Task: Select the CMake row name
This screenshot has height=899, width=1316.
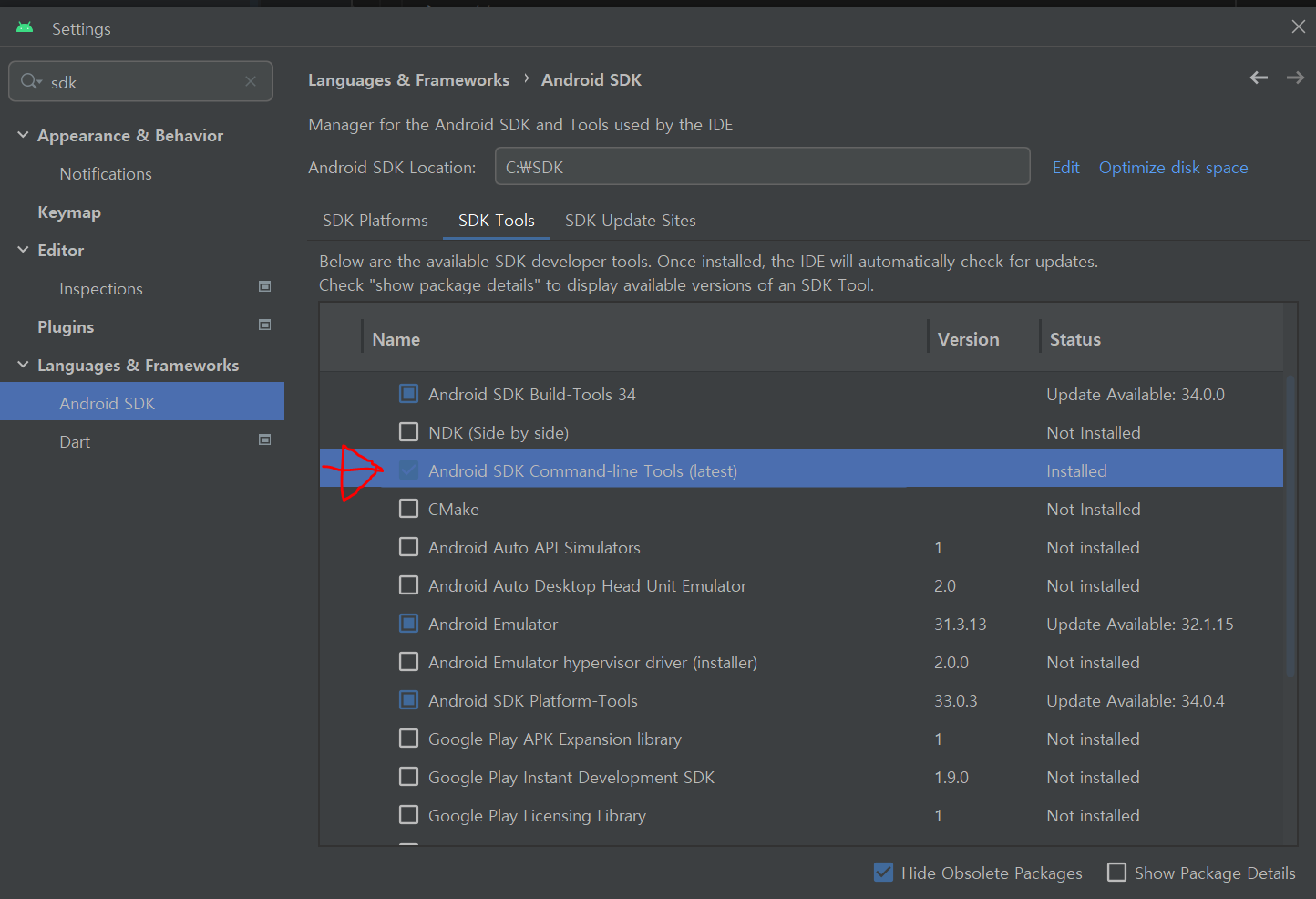Action: tap(454, 509)
